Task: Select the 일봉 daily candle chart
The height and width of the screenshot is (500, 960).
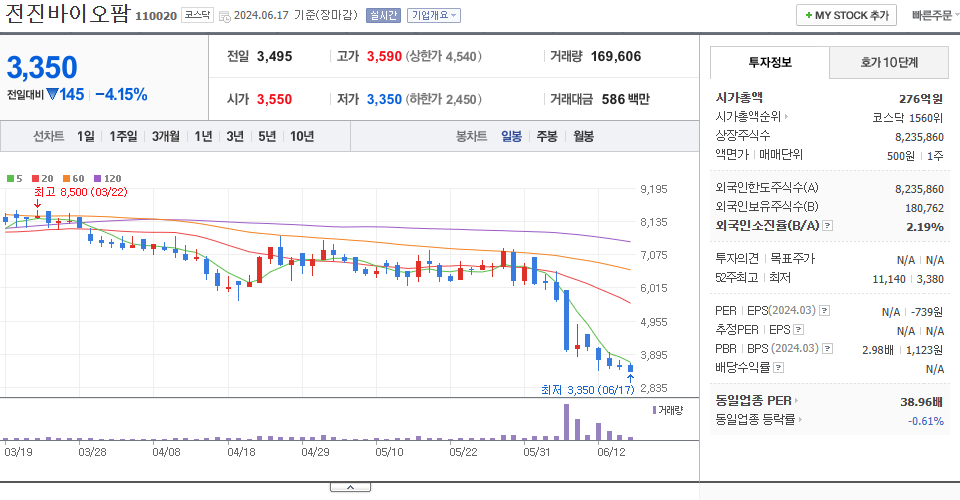Action: tap(511, 136)
